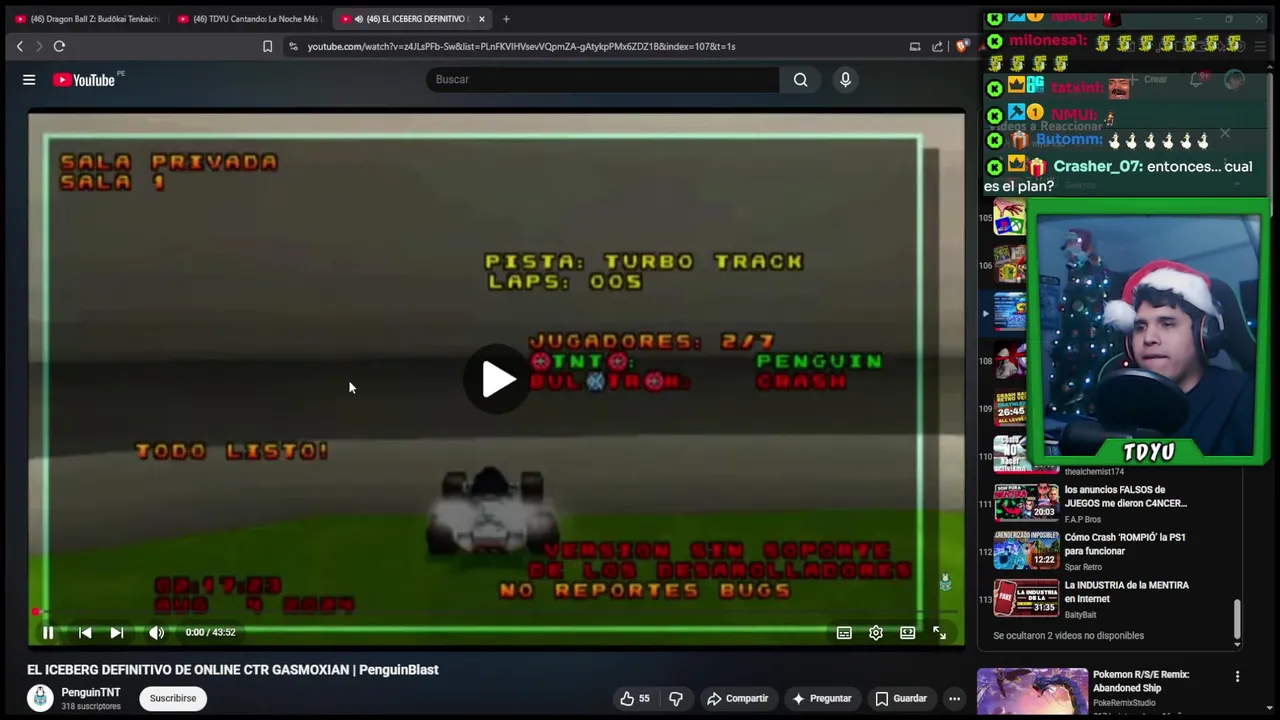Click the cast or picture-in-picture address bar icon
Viewport: 1280px width, 720px height.
915,46
